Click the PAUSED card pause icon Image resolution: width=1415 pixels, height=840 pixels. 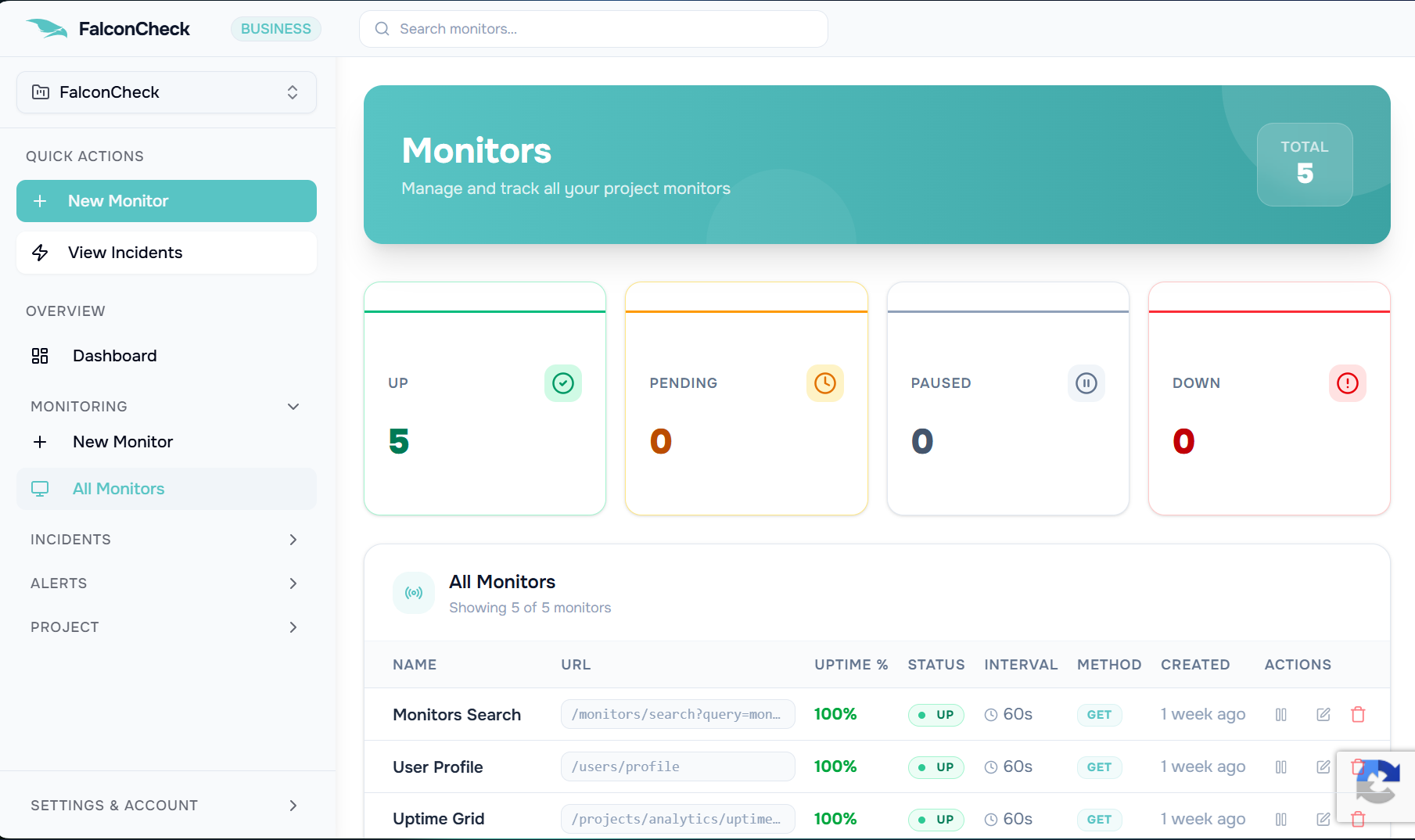[1086, 383]
